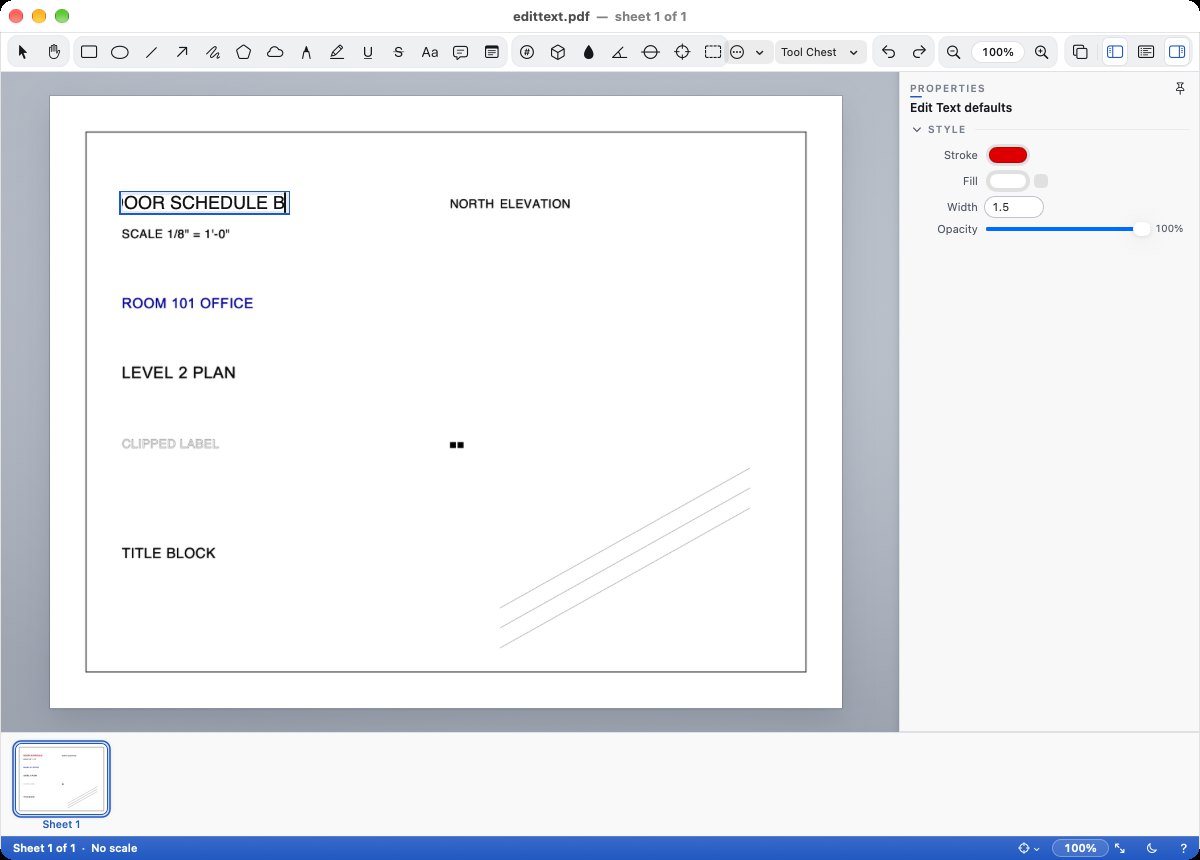The image size is (1200, 860).
Task: Open the more tools ellipsis menu
Action: [x=747, y=52]
